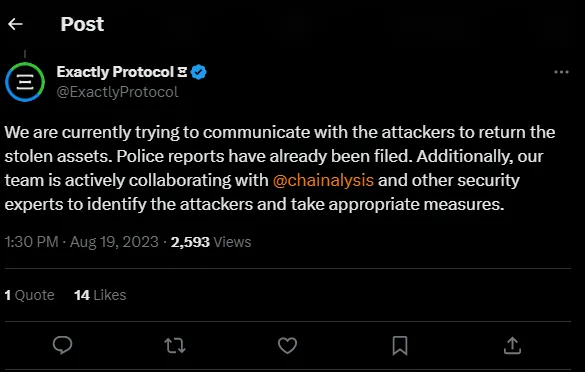
Task: Click the Exactly Protocol display name
Action: pyautogui.click(x=115, y=72)
